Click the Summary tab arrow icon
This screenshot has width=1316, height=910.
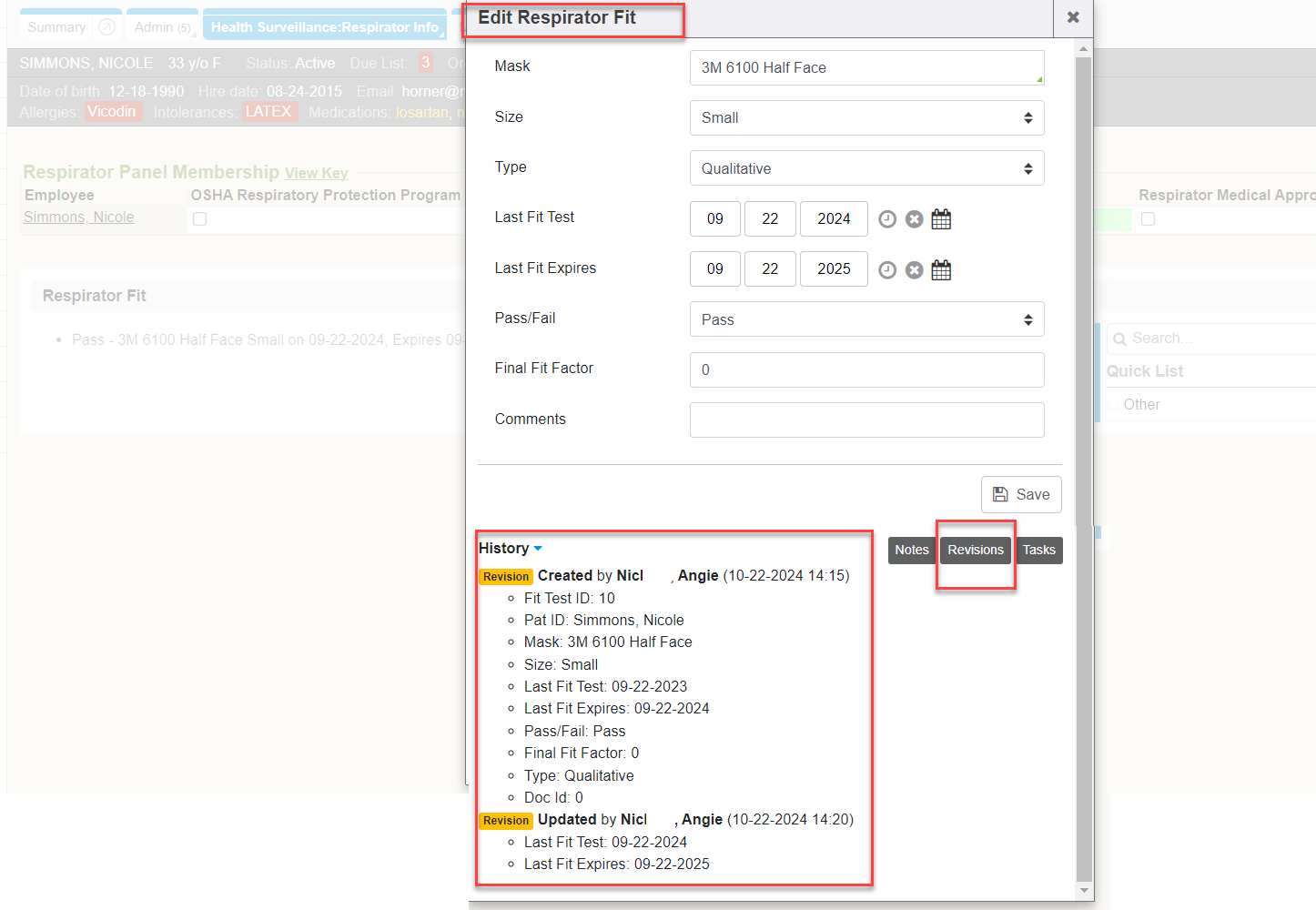(x=106, y=27)
